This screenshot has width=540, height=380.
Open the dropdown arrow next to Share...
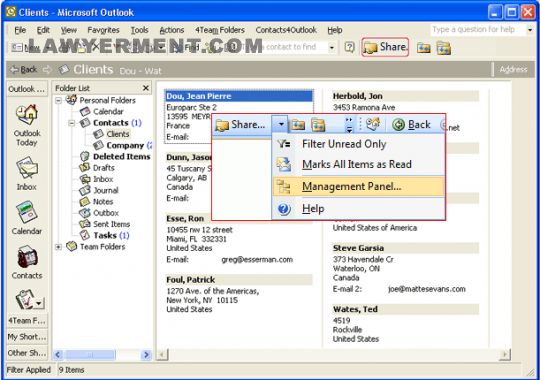tap(281, 124)
